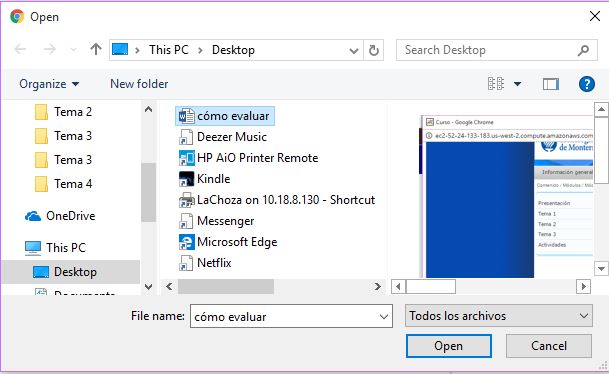The image size is (609, 374).
Task: Refresh the Desktop folder listing
Action: [x=374, y=50]
